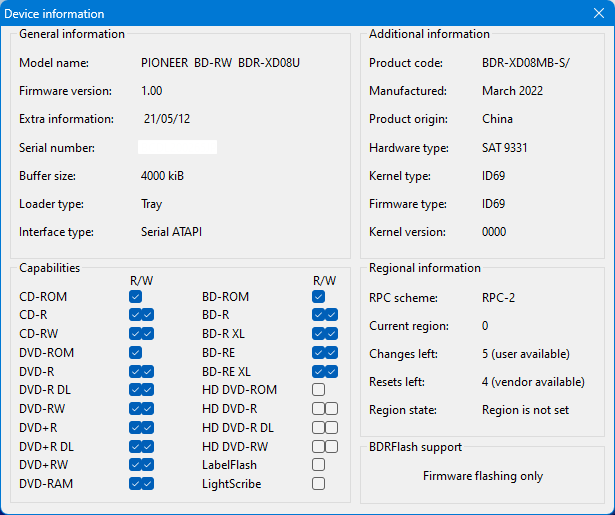This screenshot has width=615, height=515.
Task: Toggle the CD-ROM read checkbox
Action: pos(135,297)
